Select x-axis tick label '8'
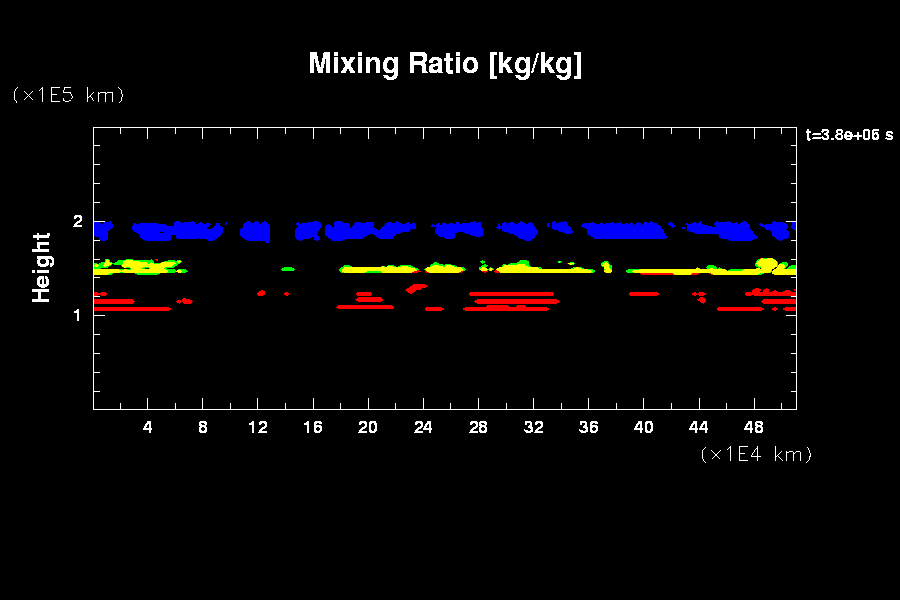The width and height of the screenshot is (900, 600). tap(203, 427)
